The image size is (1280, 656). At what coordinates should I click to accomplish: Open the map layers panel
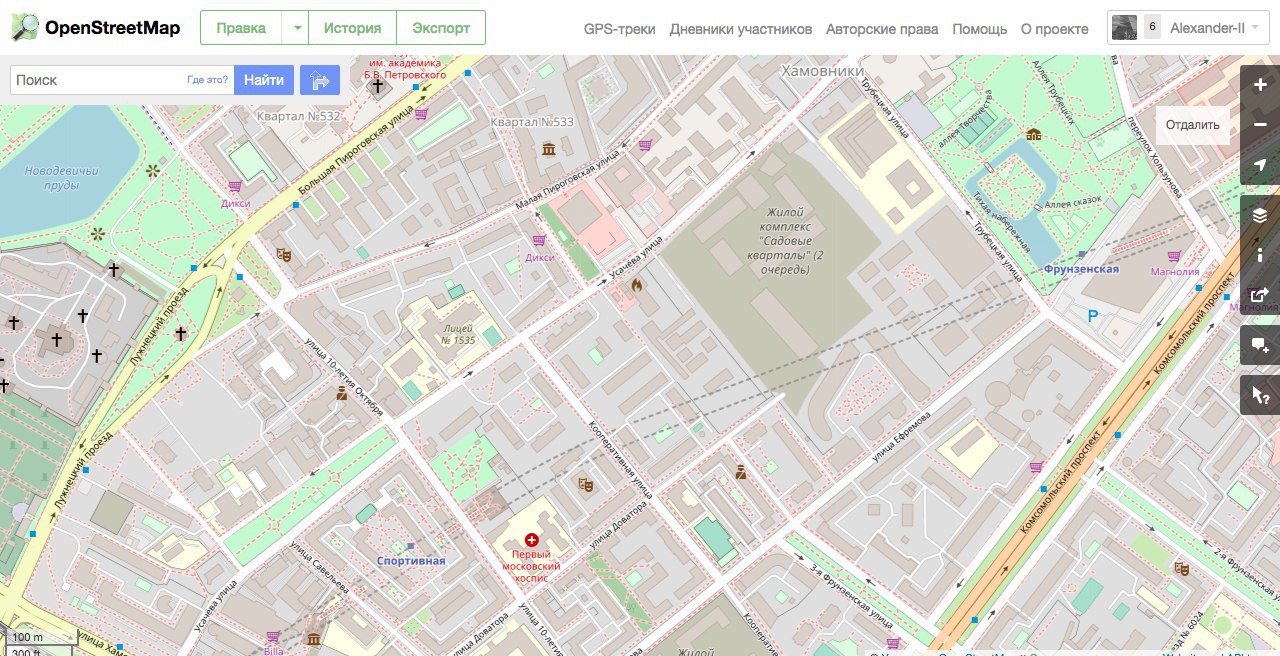(x=1260, y=215)
